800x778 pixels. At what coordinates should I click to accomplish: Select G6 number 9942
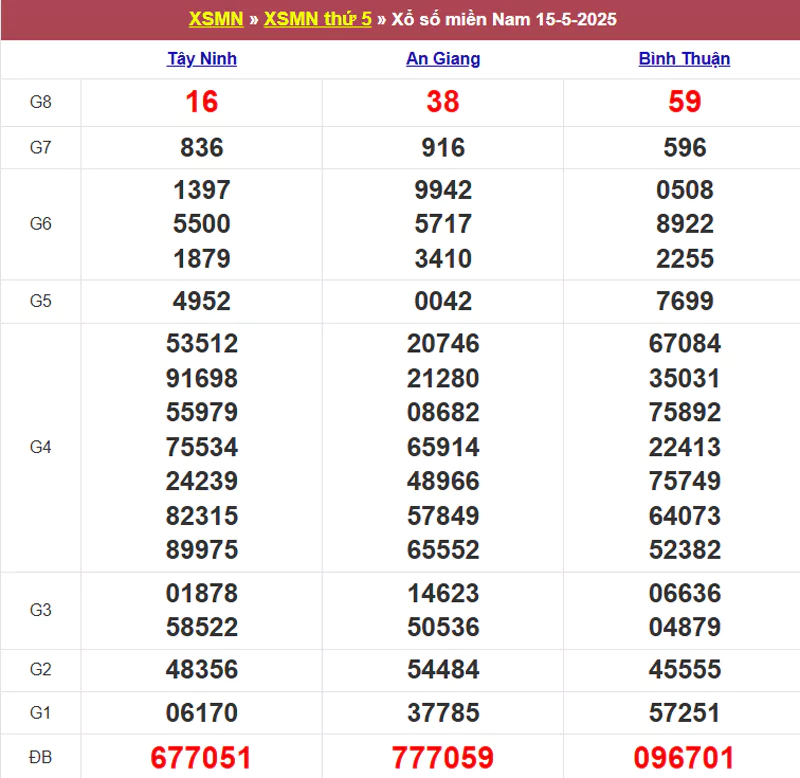coord(443,190)
